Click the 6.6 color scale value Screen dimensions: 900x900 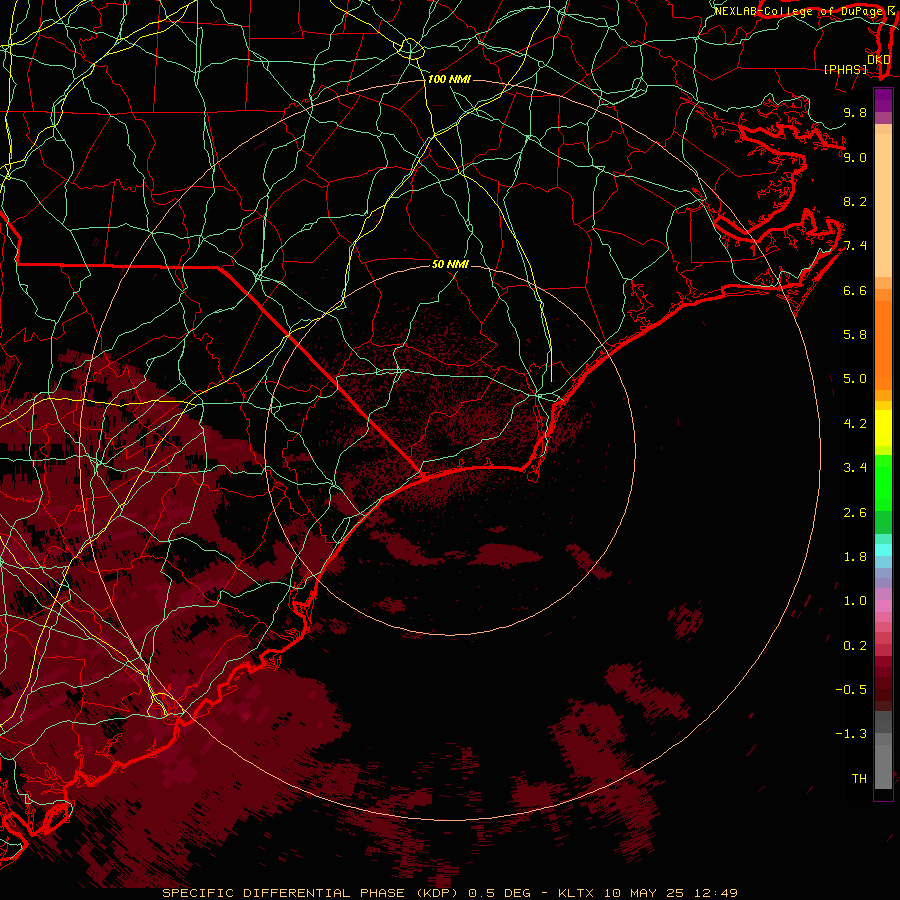[855, 290]
